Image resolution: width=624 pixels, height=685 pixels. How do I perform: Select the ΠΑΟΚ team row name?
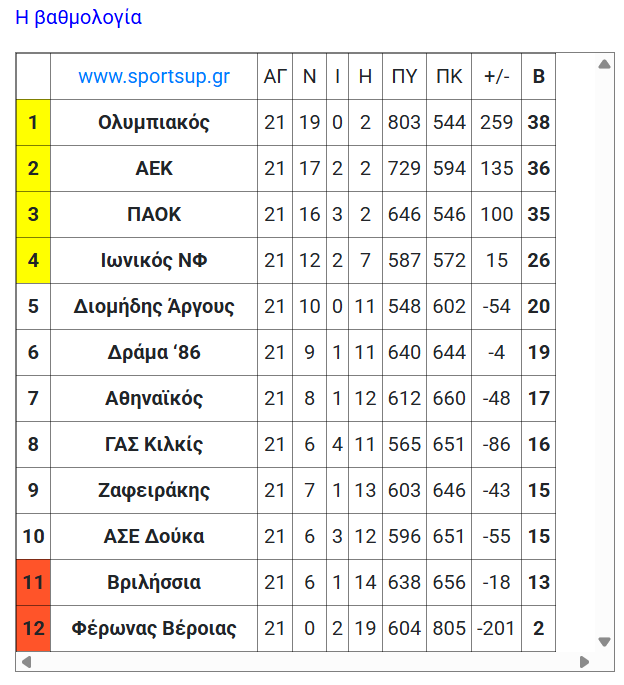pyautogui.click(x=154, y=215)
